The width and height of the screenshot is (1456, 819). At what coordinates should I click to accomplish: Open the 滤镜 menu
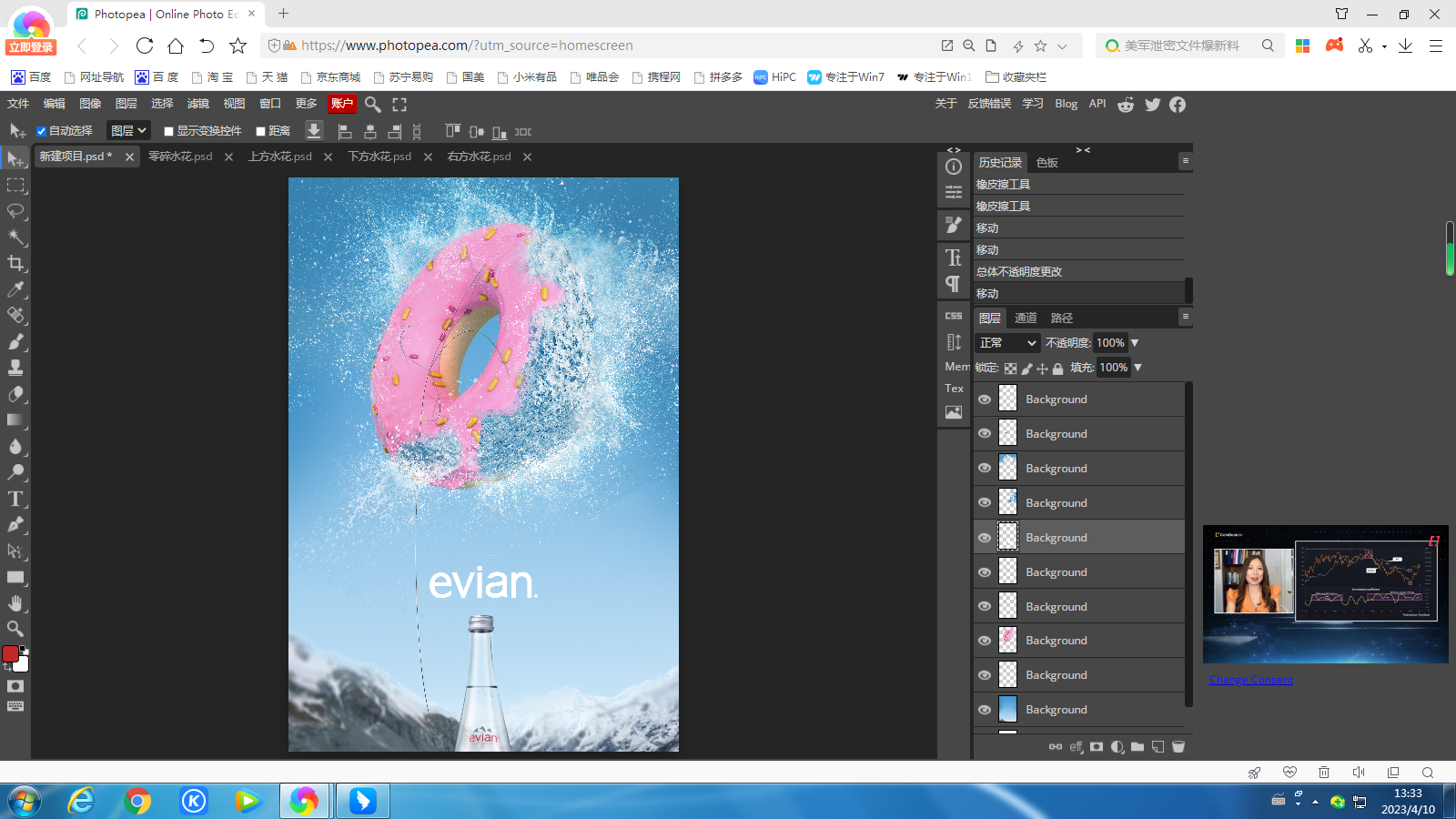198,104
